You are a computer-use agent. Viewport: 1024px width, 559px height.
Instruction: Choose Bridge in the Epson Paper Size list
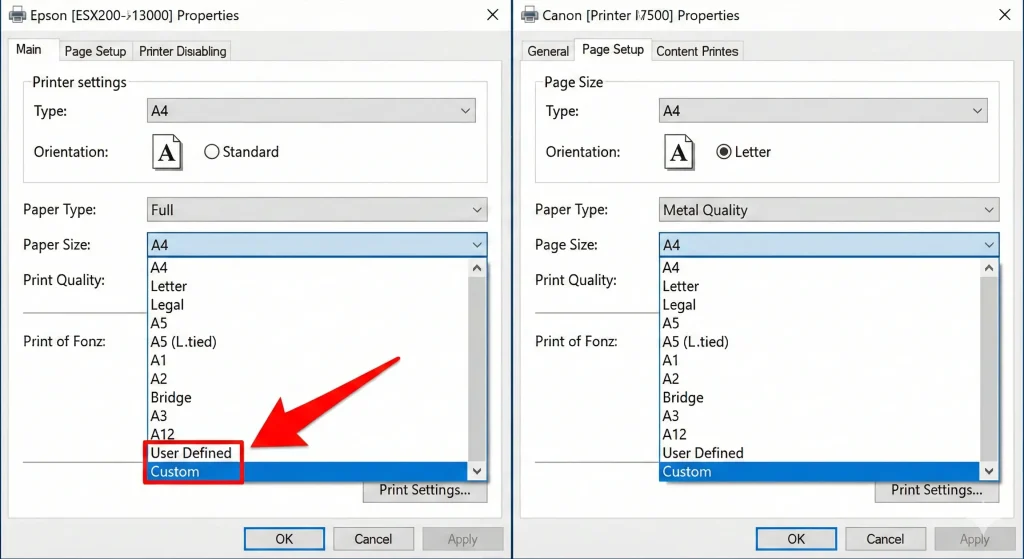308,398
